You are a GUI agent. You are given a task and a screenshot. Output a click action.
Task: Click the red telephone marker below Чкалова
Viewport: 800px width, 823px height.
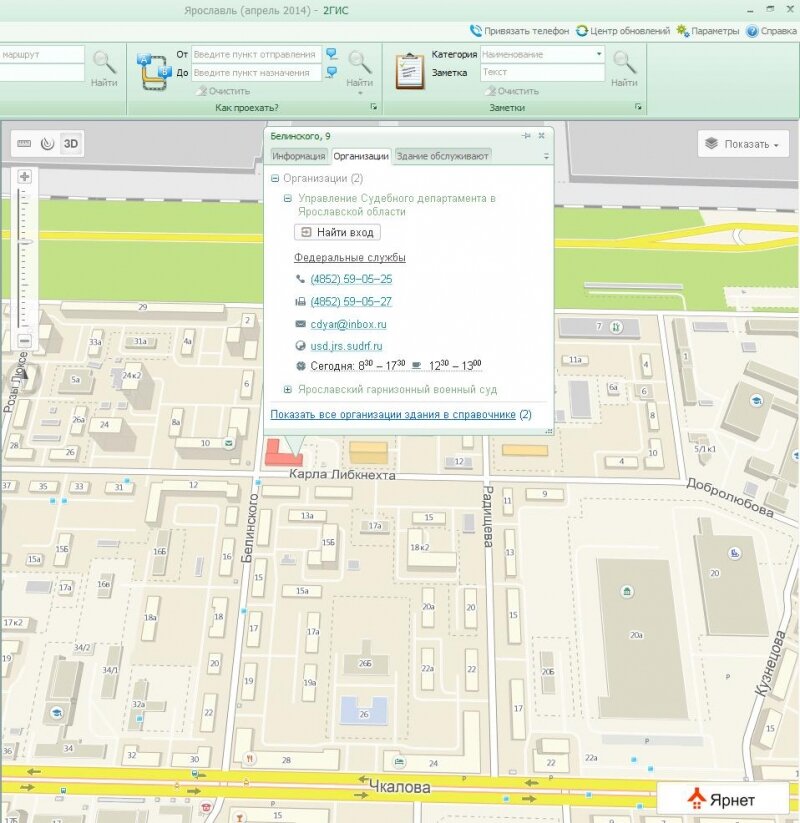[x=206, y=807]
